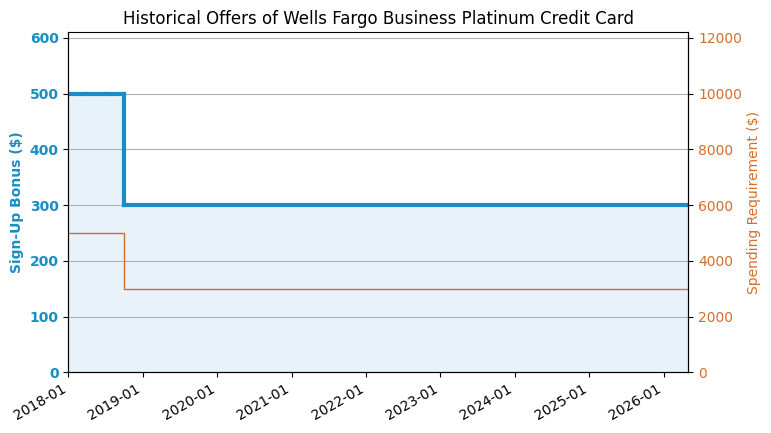Click the chart title about Wells Fargo

[378, 18]
